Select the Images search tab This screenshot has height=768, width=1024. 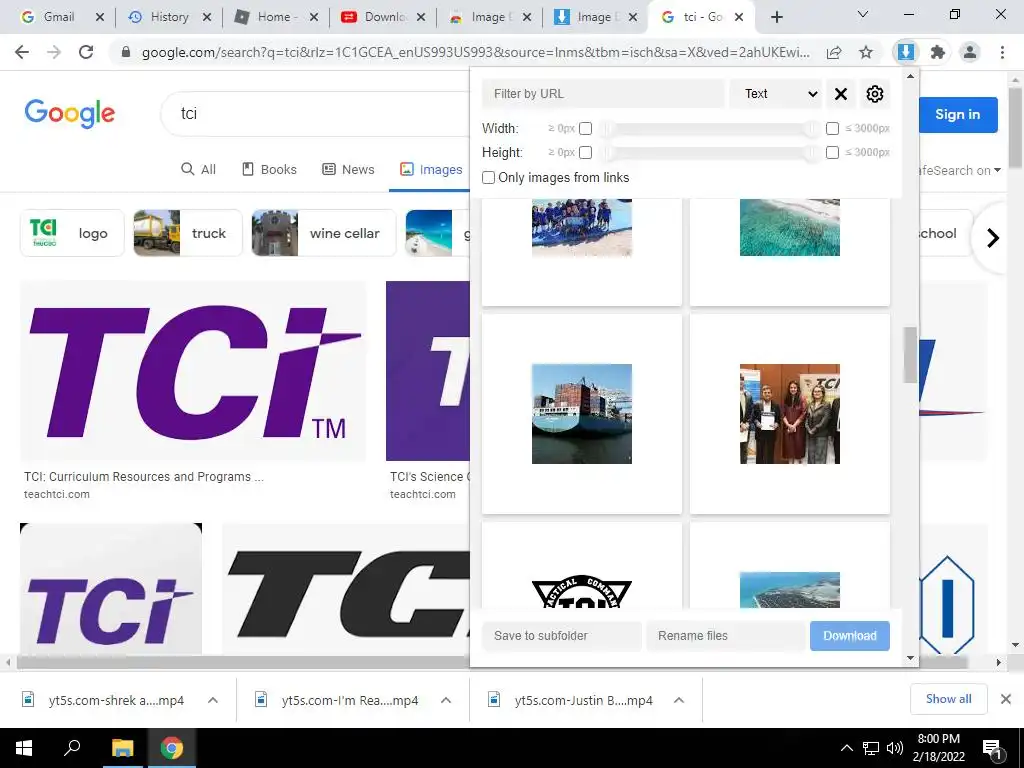(x=431, y=170)
